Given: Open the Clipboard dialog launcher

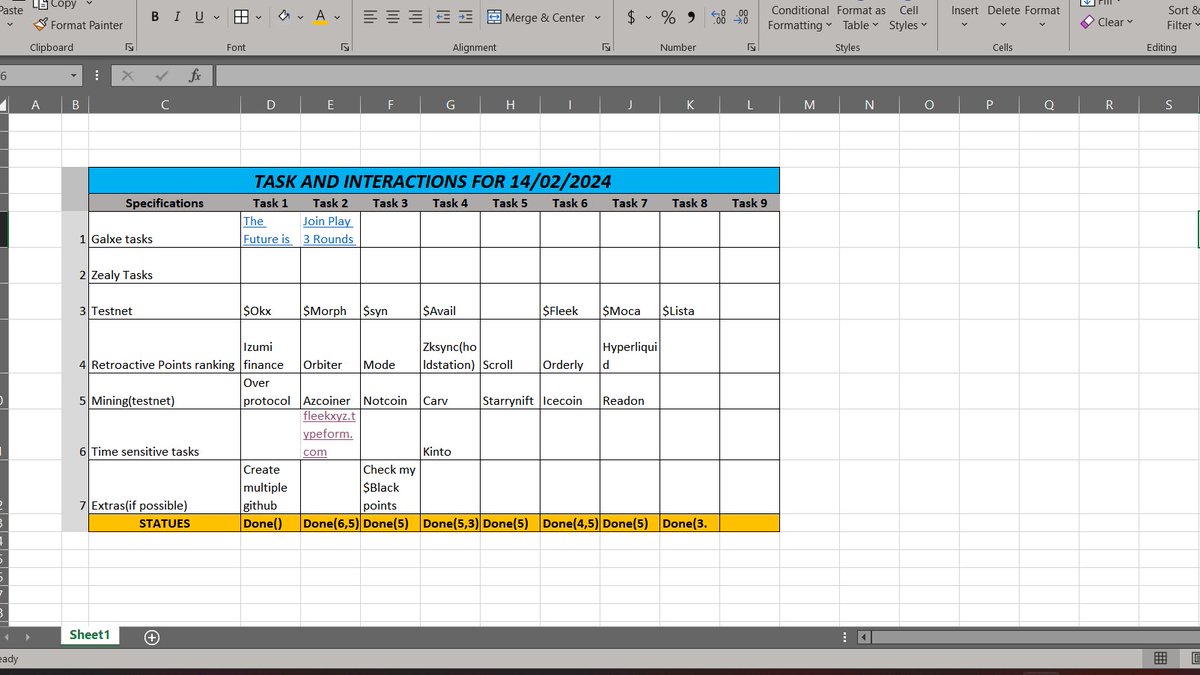Looking at the screenshot, I should pyautogui.click(x=130, y=47).
